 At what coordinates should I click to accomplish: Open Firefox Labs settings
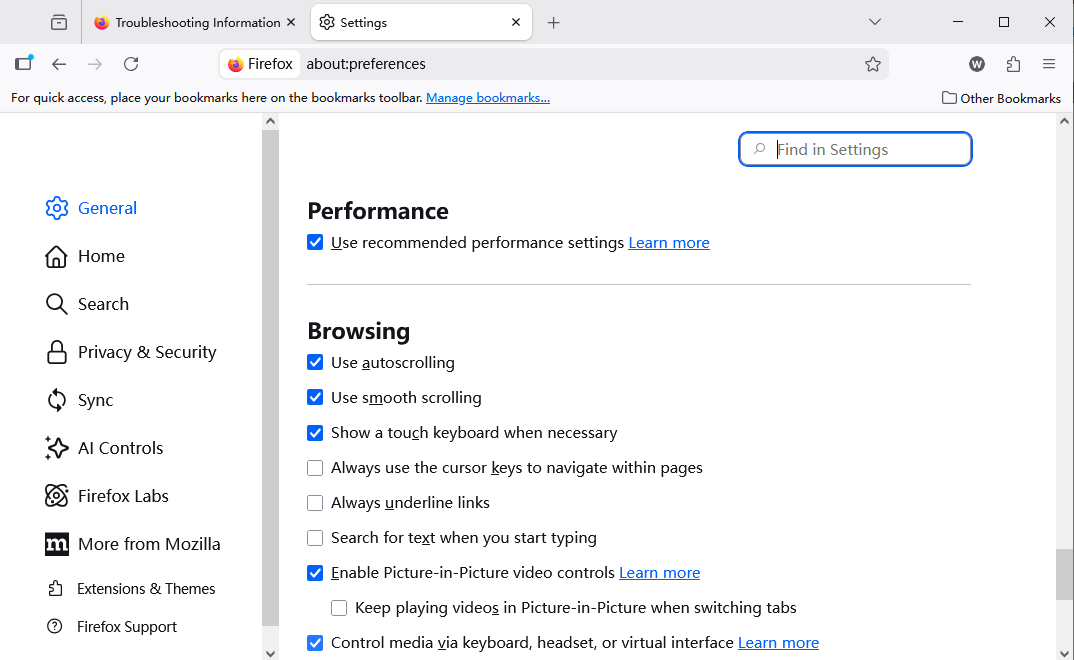(124, 496)
